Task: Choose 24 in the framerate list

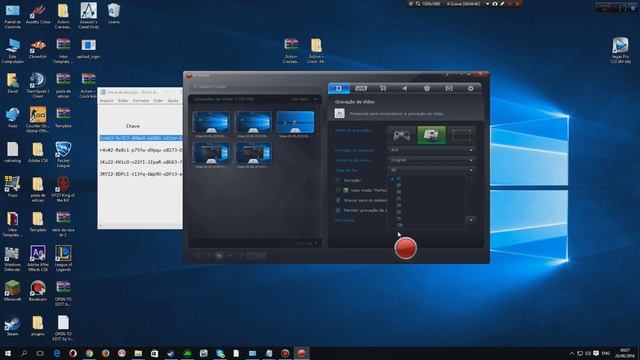Action: pos(399,205)
